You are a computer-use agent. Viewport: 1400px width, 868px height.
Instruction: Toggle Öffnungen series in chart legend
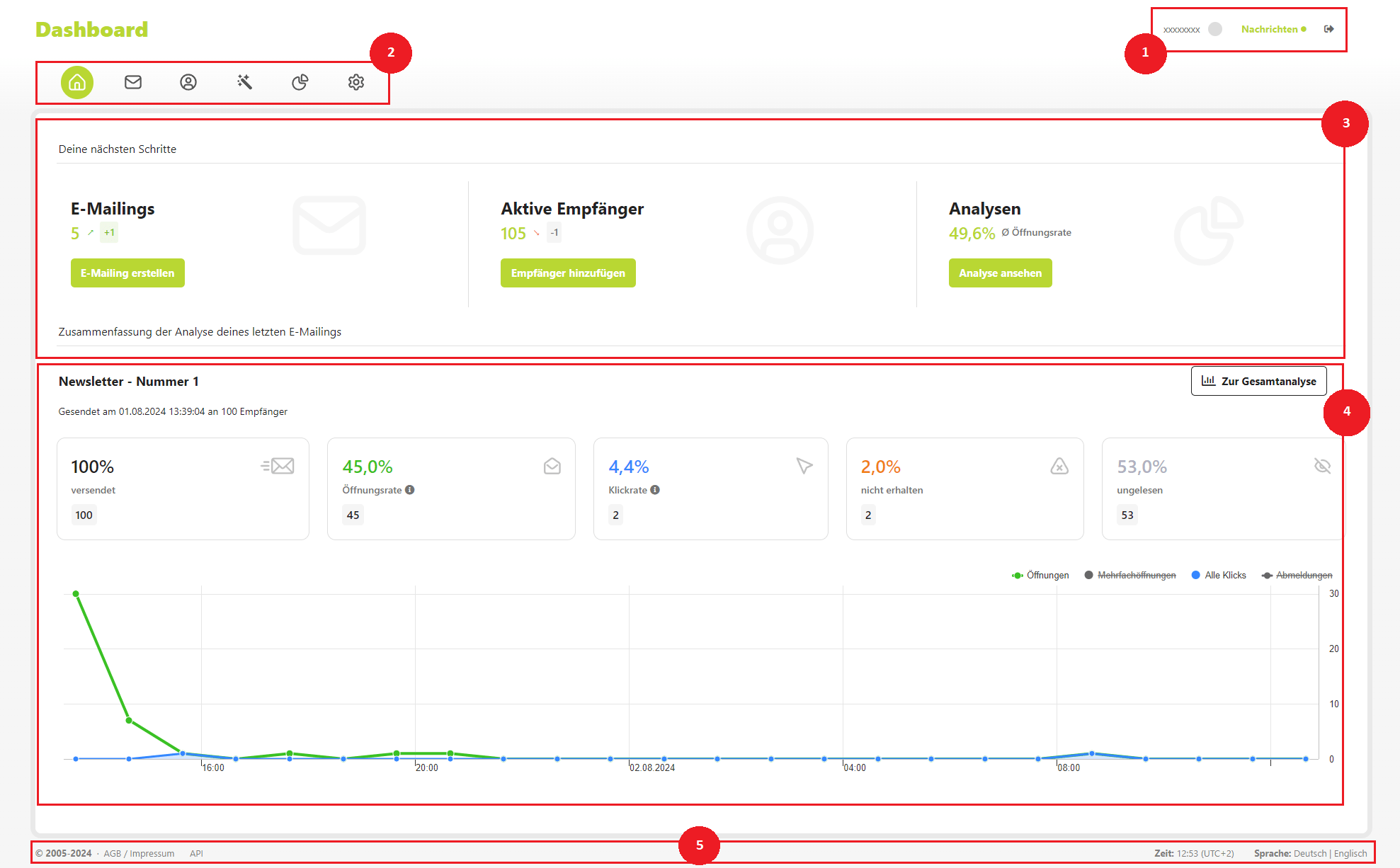click(1047, 575)
